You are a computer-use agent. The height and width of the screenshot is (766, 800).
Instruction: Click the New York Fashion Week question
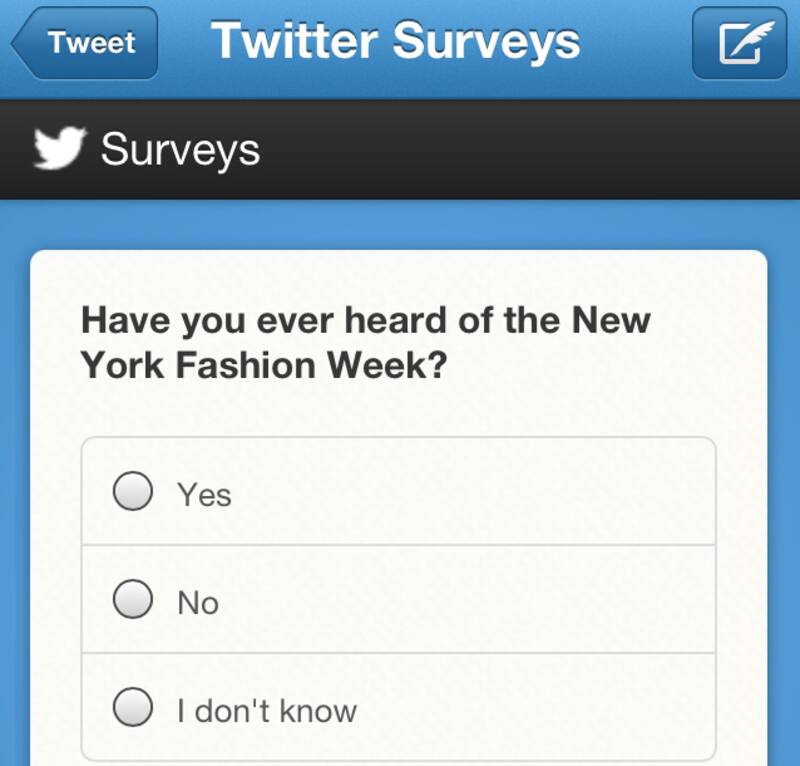click(x=365, y=342)
